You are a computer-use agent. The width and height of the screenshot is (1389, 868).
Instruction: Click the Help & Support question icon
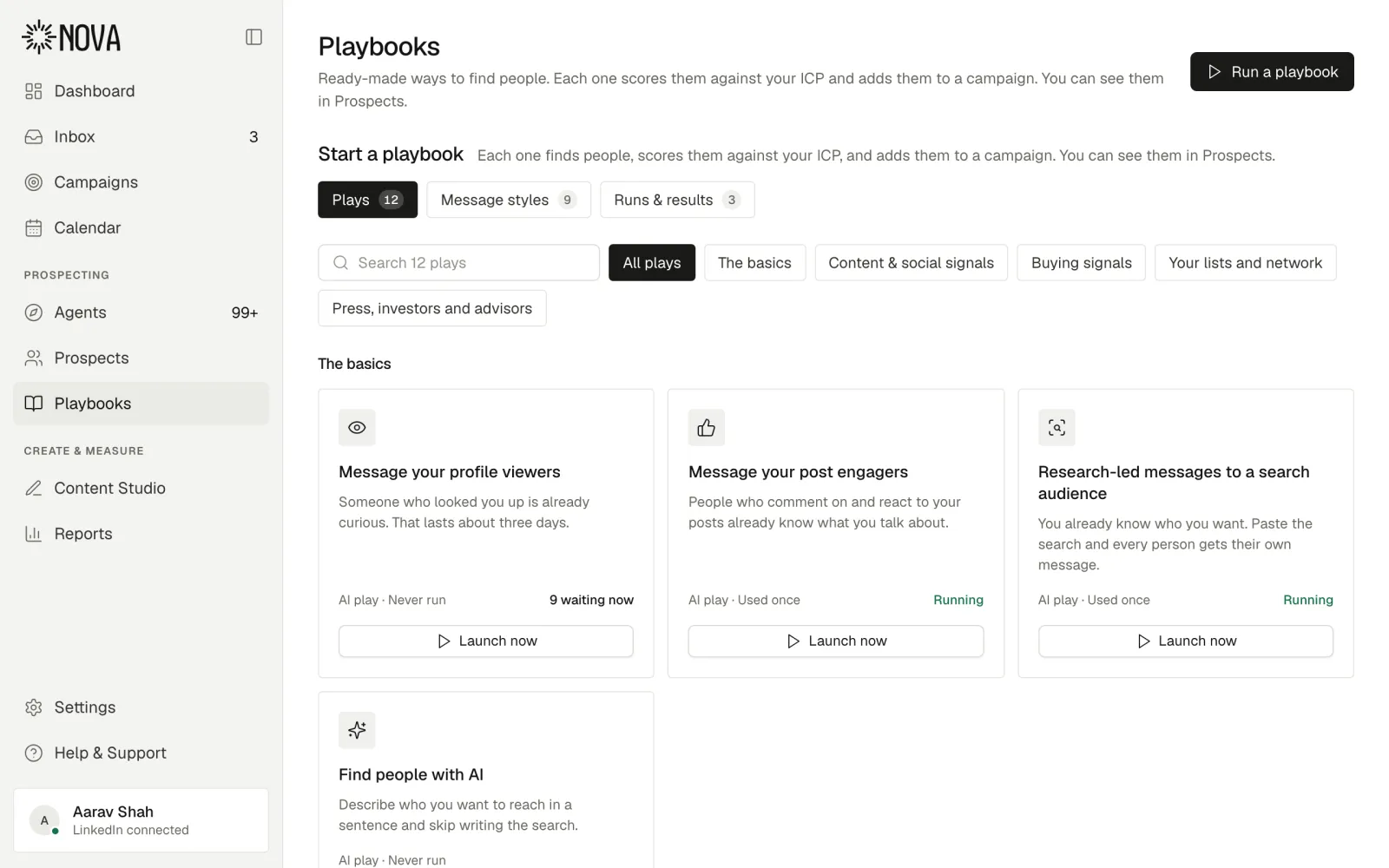34,753
